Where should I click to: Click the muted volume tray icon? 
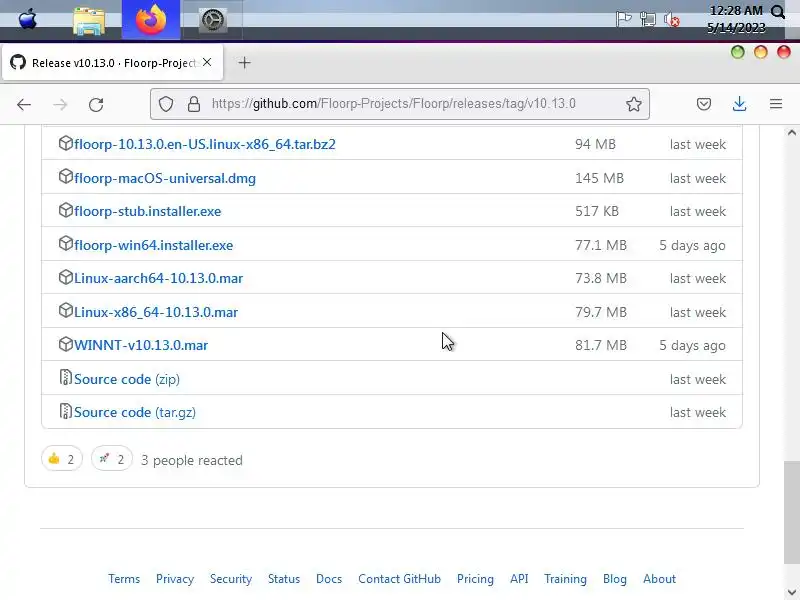671,20
